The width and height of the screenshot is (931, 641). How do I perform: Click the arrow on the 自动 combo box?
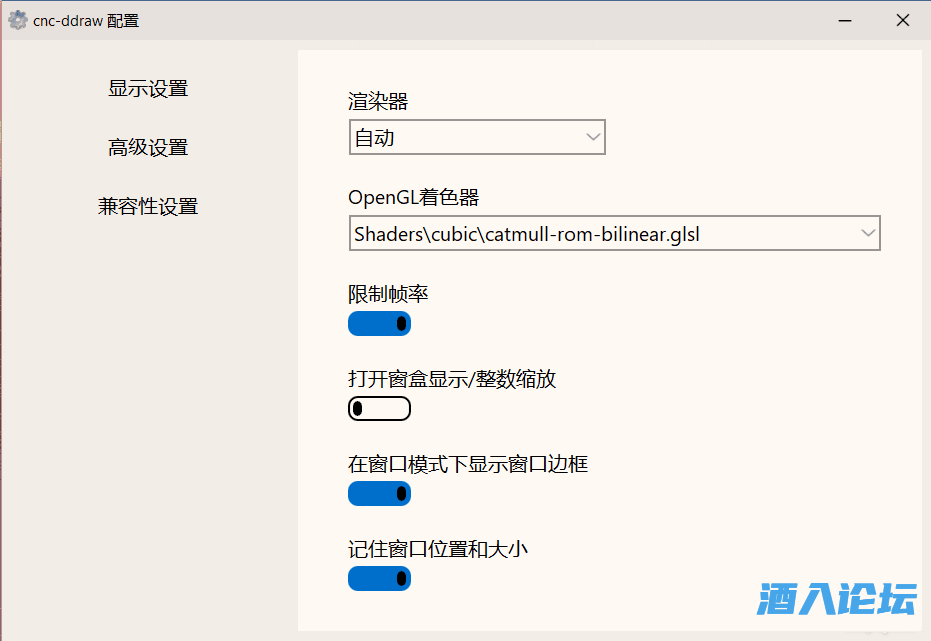pyautogui.click(x=592, y=138)
